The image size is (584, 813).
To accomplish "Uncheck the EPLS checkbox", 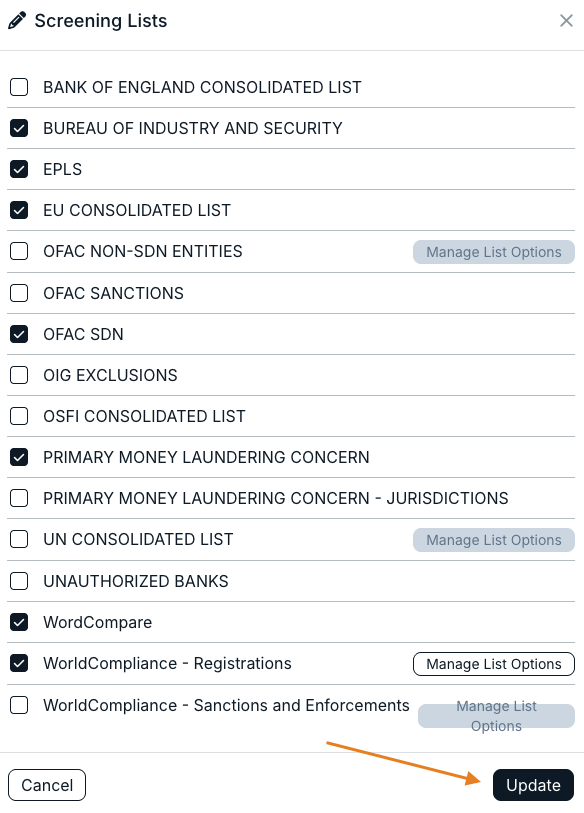I will click(19, 169).
